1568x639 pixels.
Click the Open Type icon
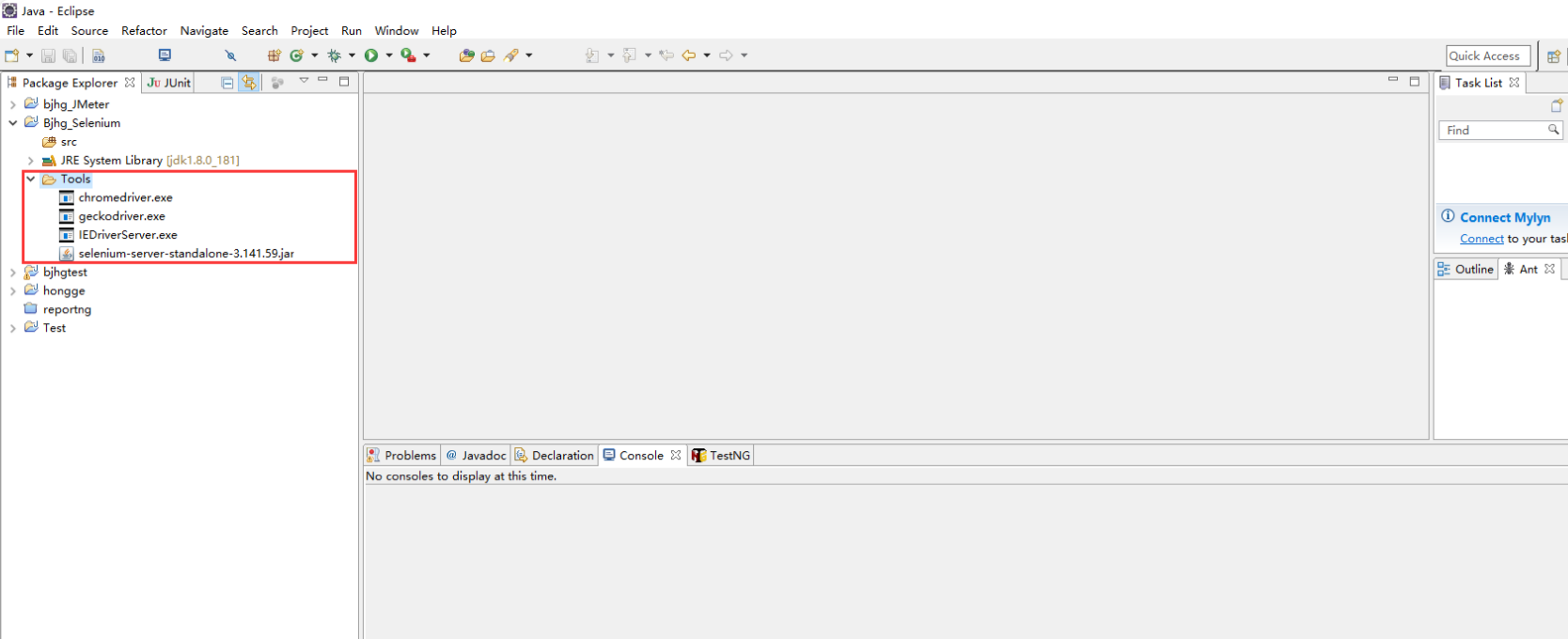coord(466,55)
